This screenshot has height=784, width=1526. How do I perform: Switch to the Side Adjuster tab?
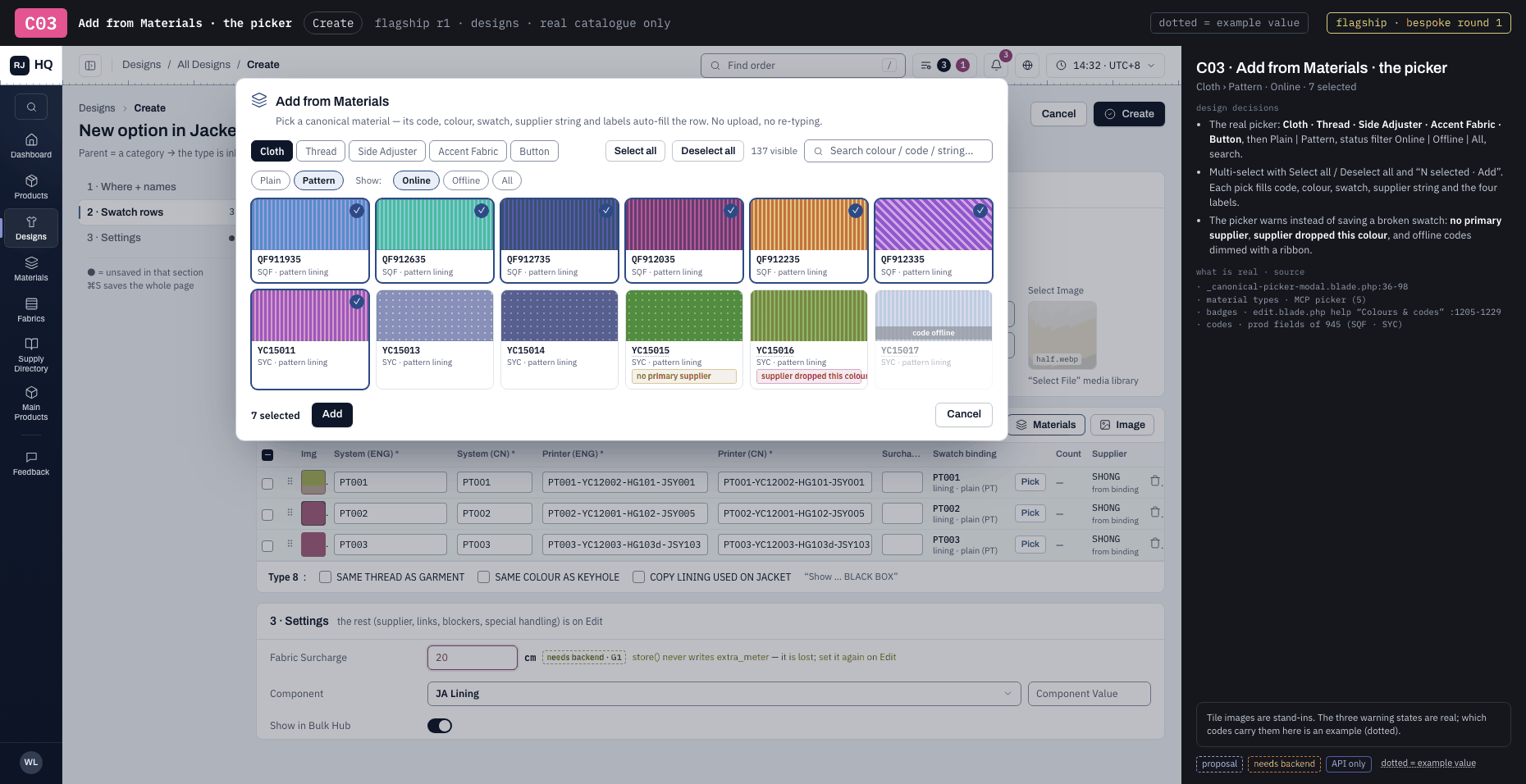click(x=387, y=151)
